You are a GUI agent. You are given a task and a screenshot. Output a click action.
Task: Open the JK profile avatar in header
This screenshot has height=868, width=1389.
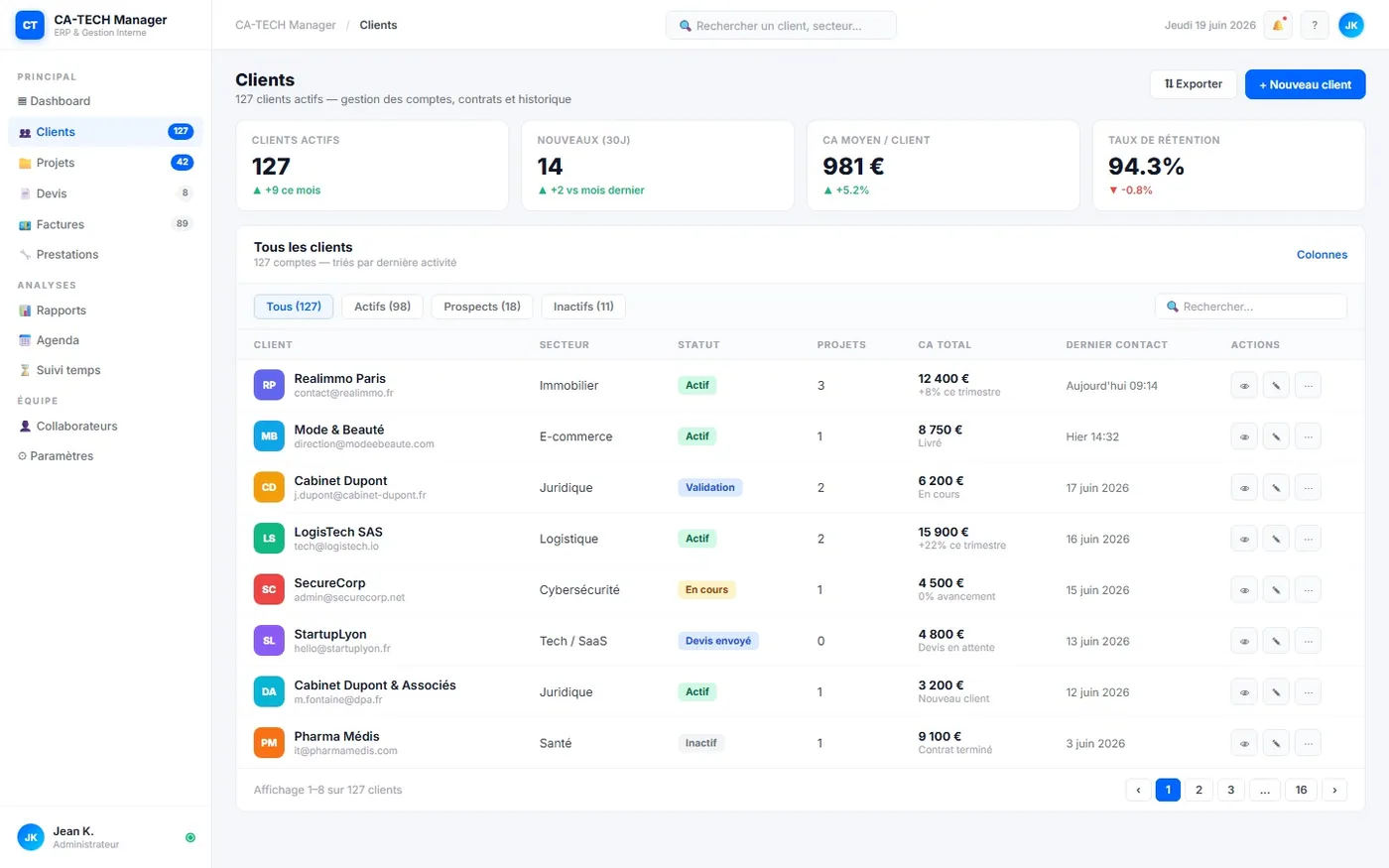tap(1351, 25)
